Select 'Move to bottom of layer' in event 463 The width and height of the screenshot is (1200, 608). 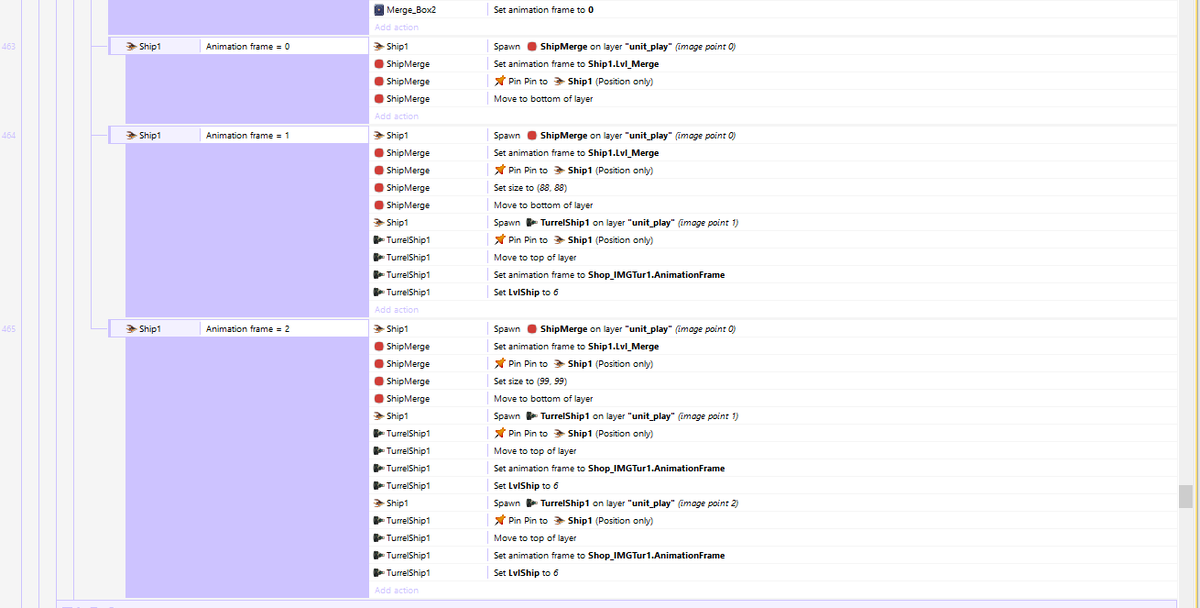[543, 99]
